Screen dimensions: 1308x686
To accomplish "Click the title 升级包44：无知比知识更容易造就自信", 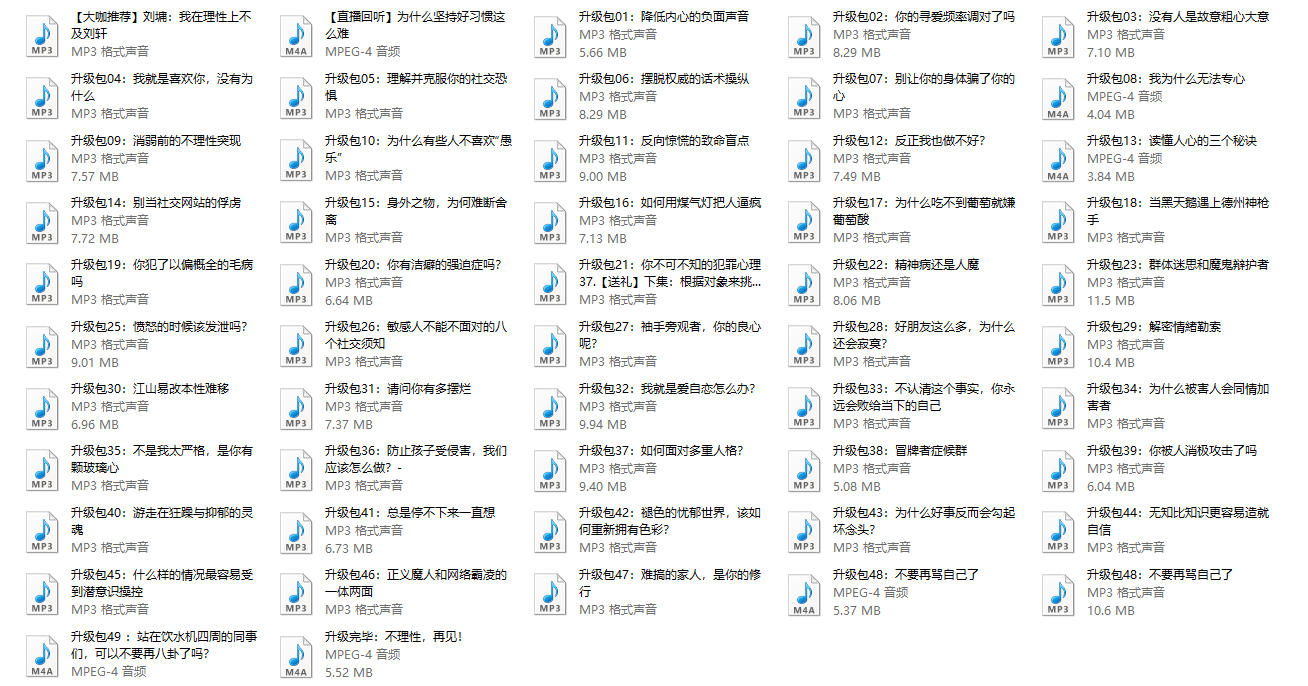I will pos(1177,521).
